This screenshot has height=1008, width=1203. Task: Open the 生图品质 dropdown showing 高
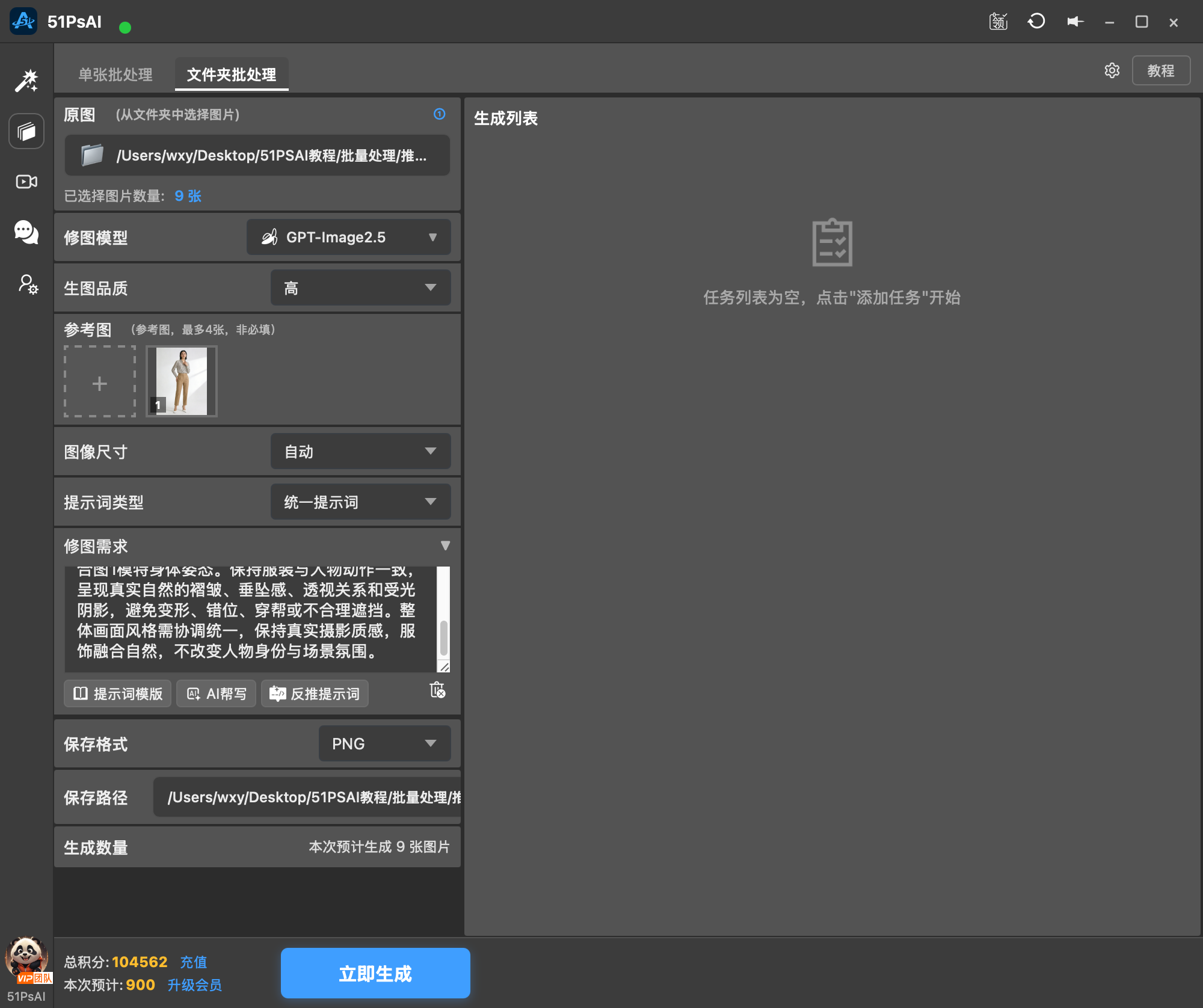(x=360, y=287)
